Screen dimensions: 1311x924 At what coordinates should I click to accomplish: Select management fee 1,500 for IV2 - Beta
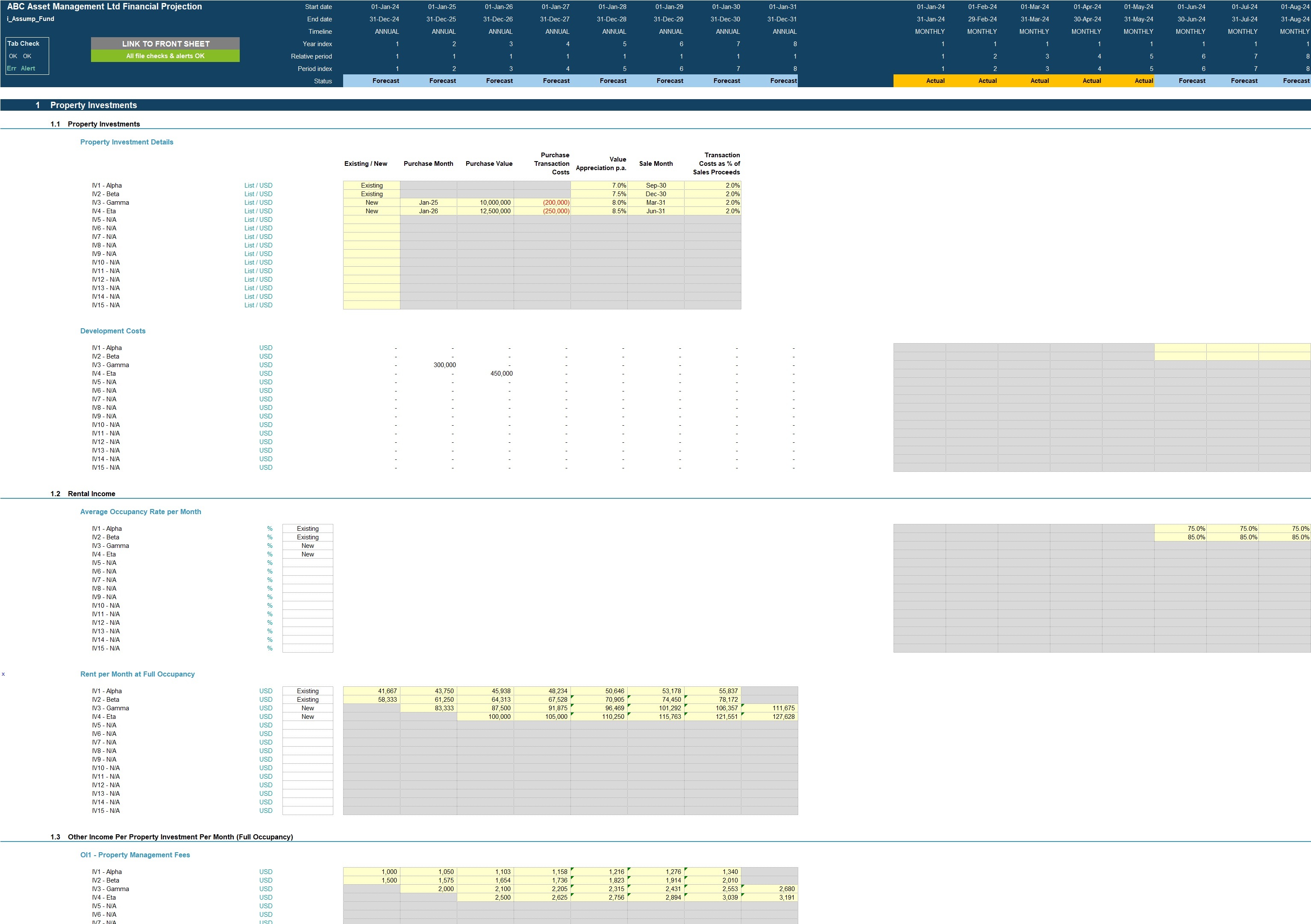click(x=372, y=880)
